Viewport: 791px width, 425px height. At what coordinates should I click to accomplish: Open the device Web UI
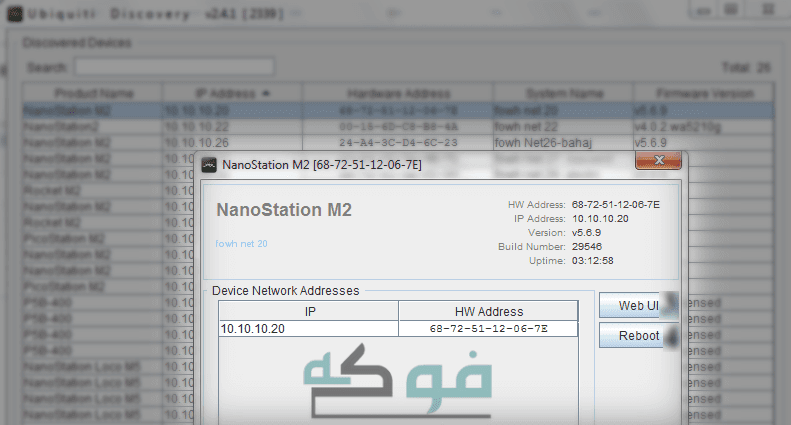coord(639,305)
